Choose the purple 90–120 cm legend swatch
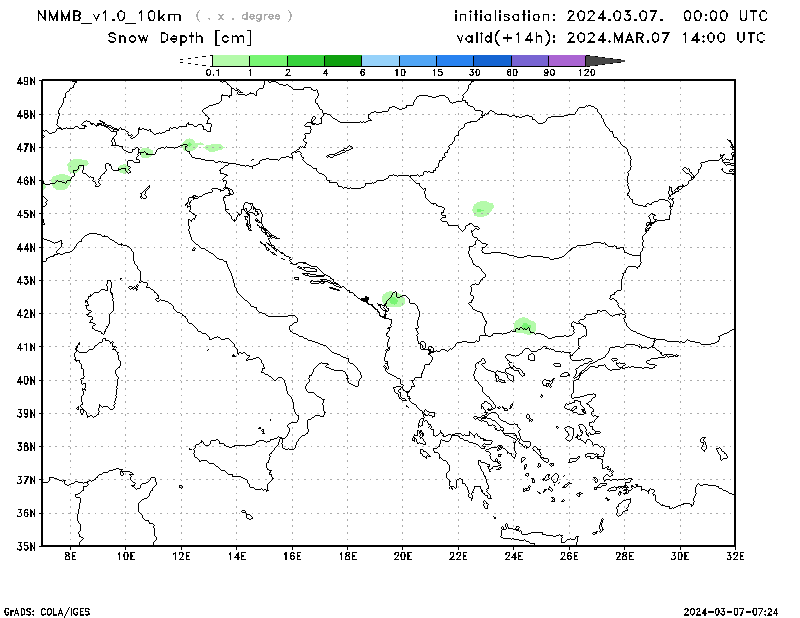The height and width of the screenshot is (618, 800). [x=566, y=61]
